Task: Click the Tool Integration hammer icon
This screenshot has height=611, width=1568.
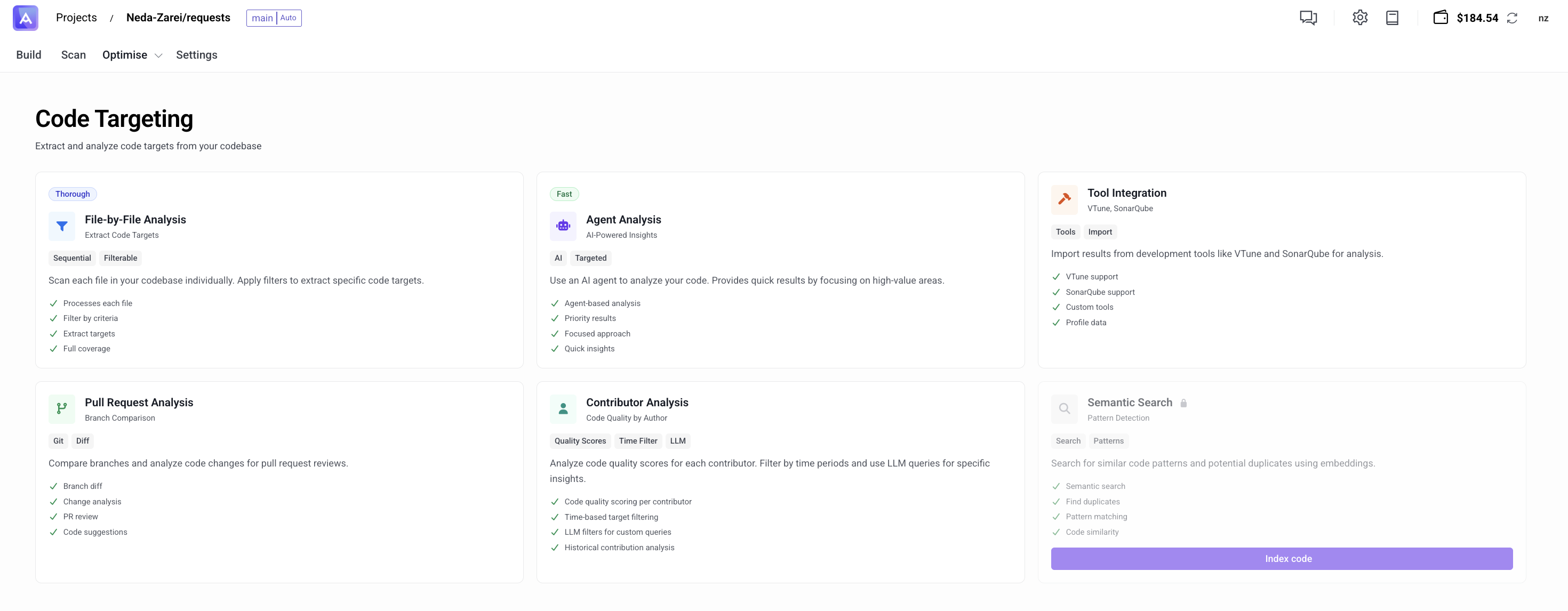Action: coord(1064,199)
